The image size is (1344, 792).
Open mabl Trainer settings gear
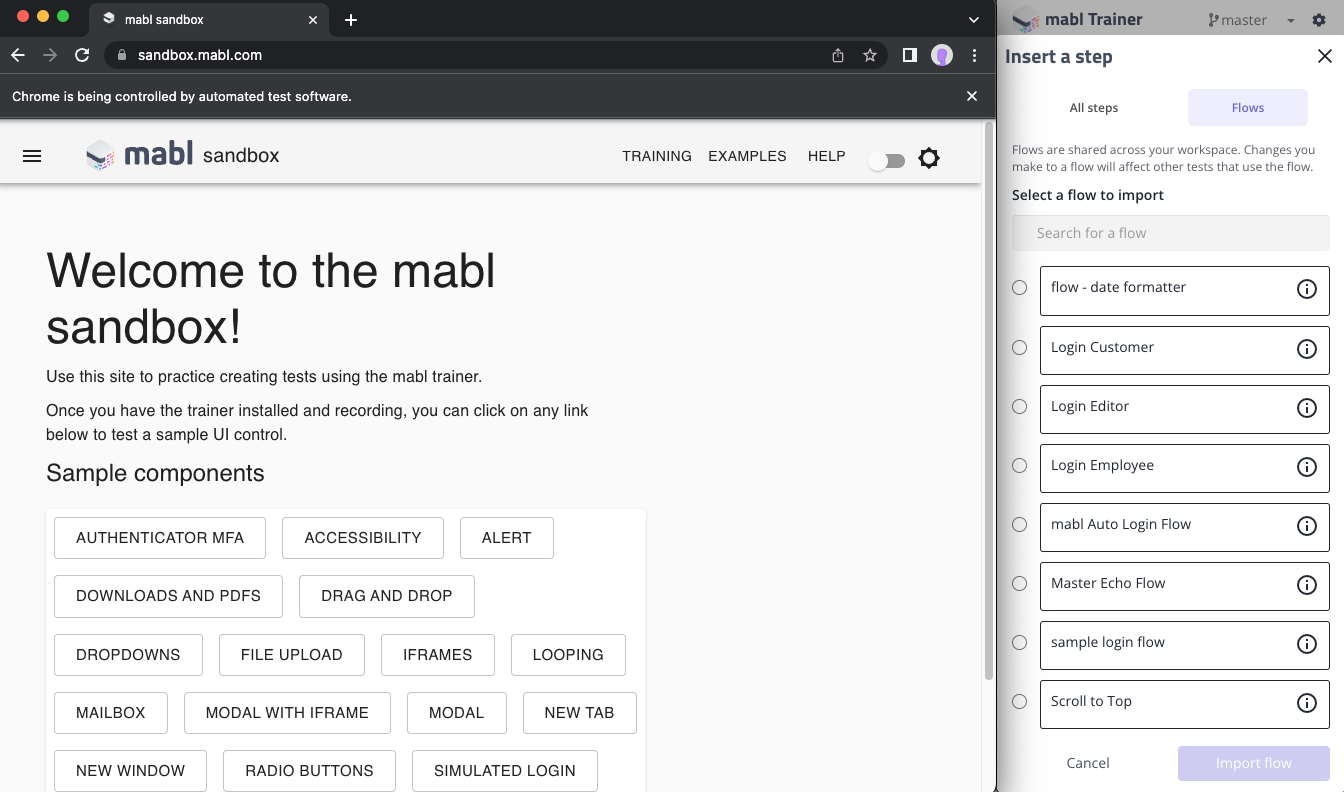1318,20
